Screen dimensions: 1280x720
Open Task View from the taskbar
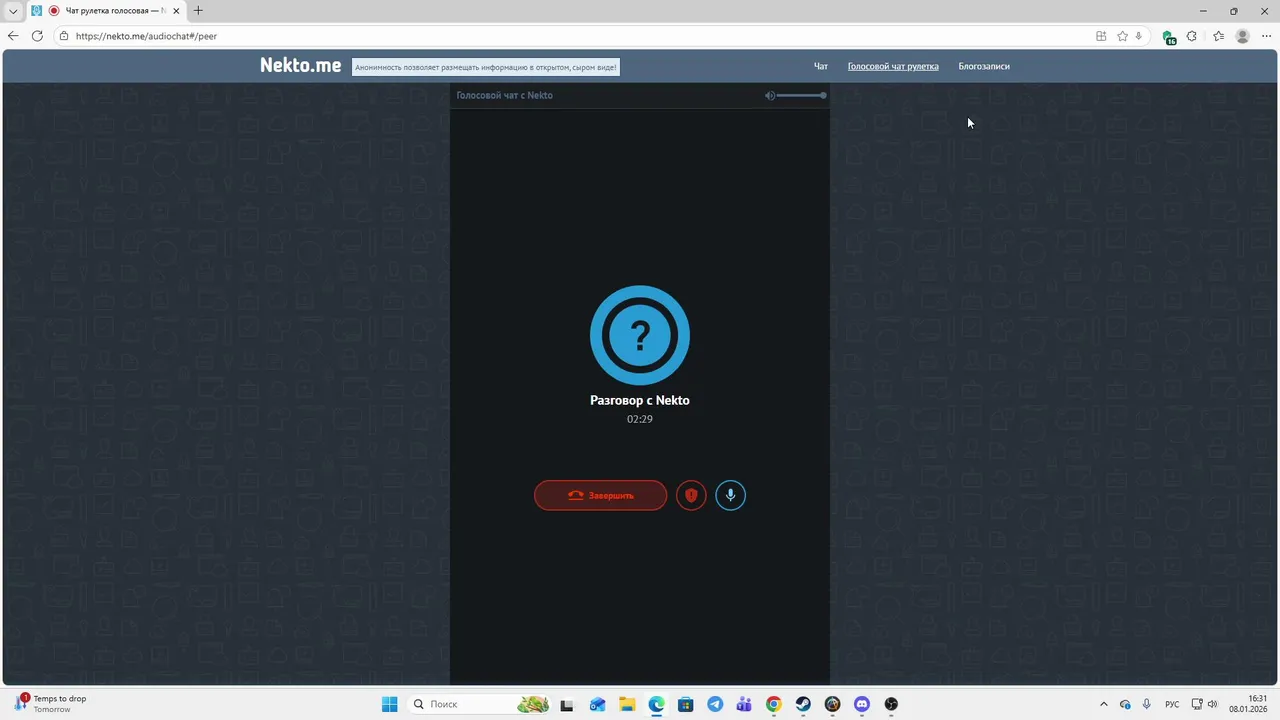point(567,704)
